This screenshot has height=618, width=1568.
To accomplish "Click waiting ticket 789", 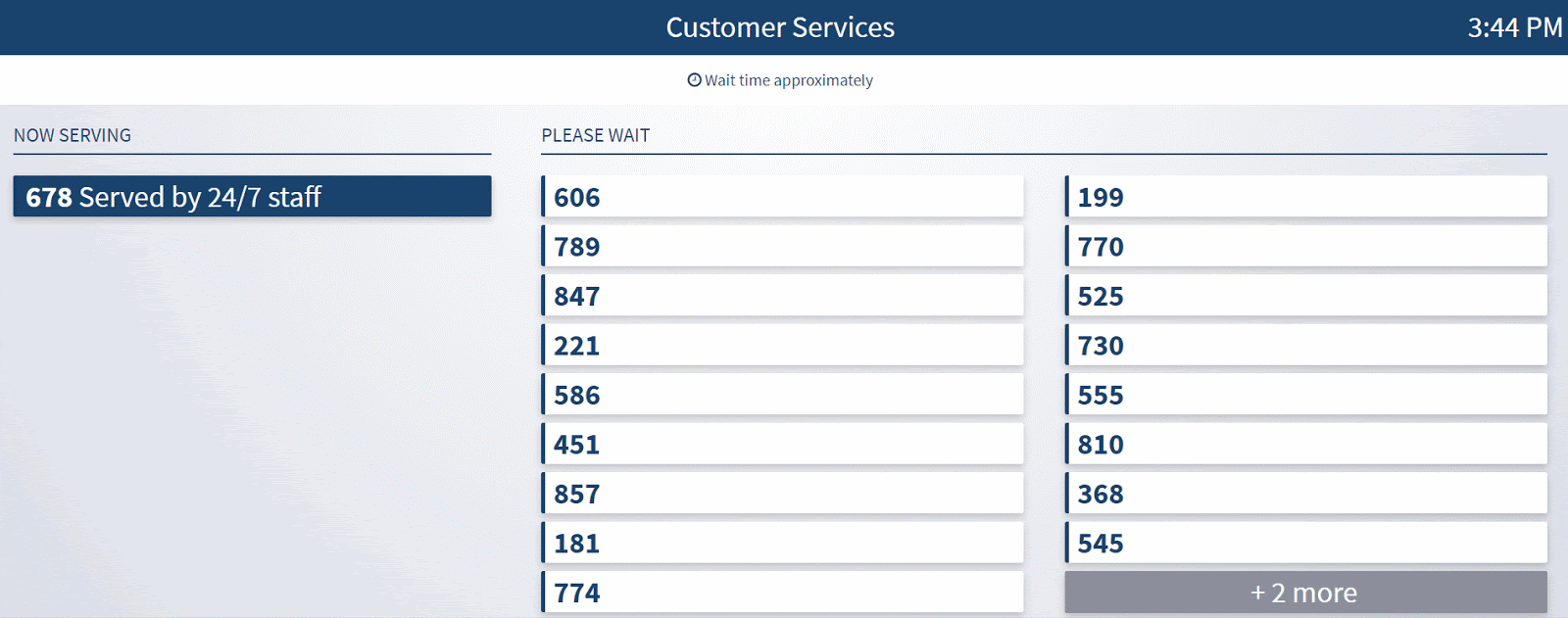I will pos(782,247).
